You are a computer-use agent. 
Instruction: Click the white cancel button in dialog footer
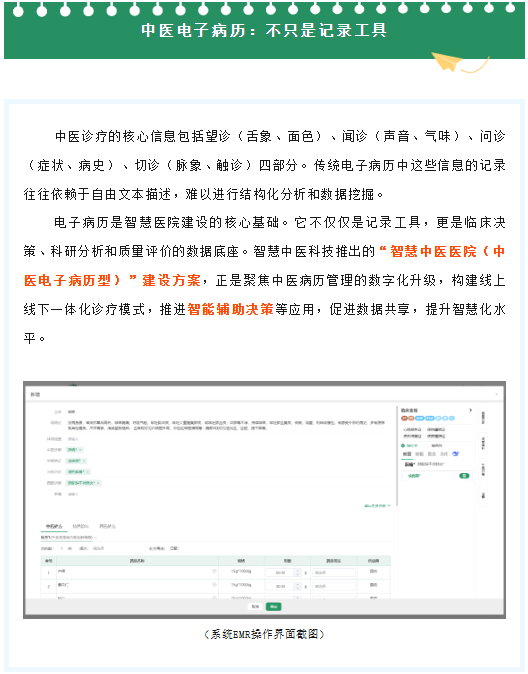pyautogui.click(x=255, y=607)
